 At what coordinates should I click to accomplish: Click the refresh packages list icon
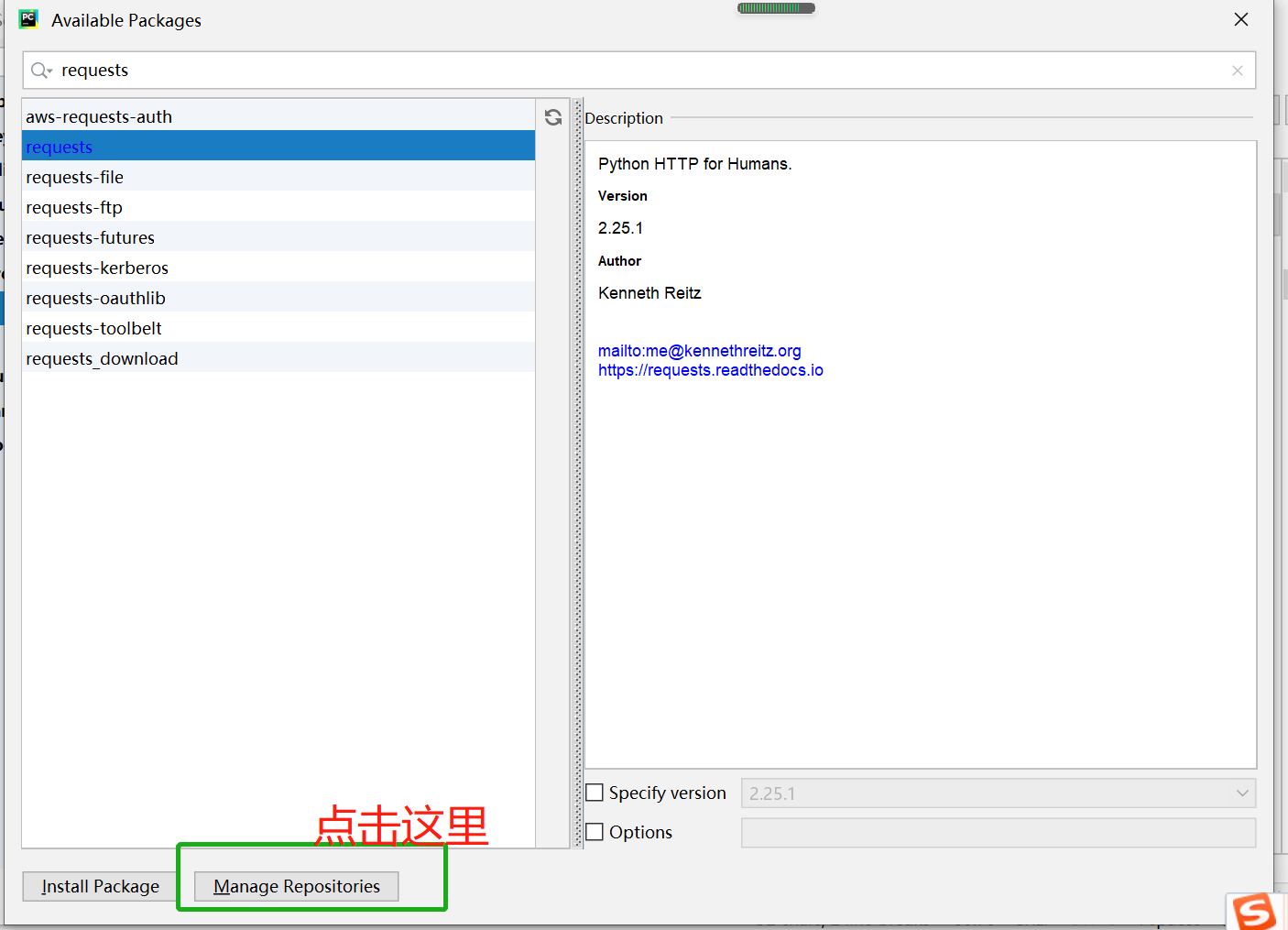pyautogui.click(x=553, y=117)
